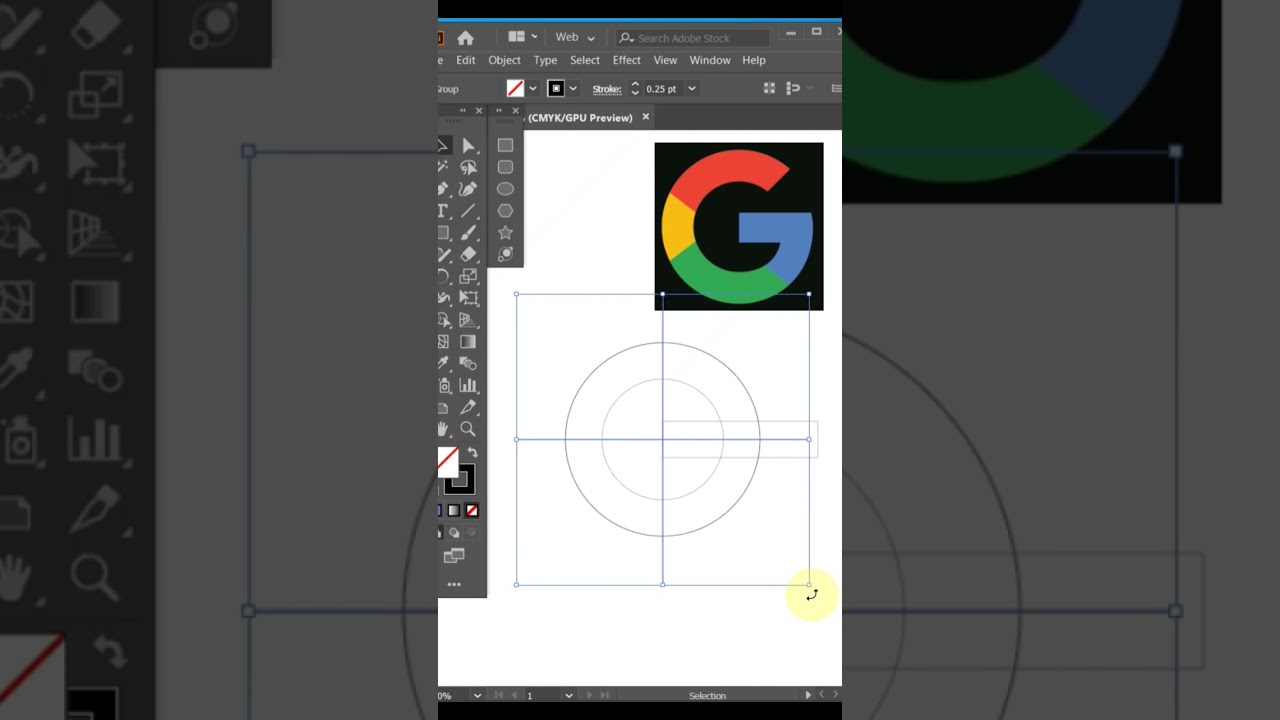This screenshot has width=1280, height=720.
Task: Select the Line Segment tool
Action: 468,211
